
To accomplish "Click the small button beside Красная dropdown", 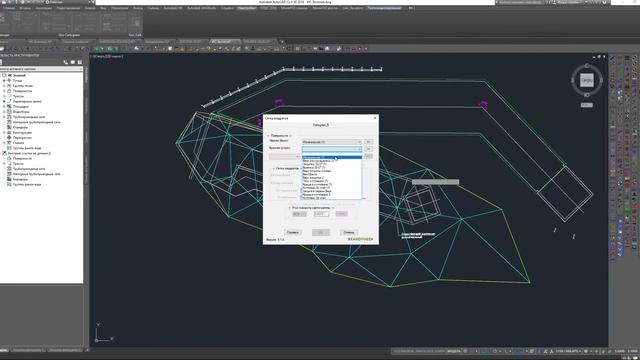I will [368, 149].
